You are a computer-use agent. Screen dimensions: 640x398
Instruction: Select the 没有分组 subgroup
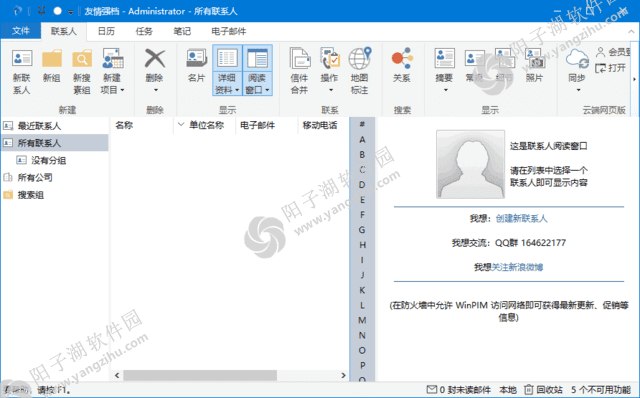pos(48,160)
